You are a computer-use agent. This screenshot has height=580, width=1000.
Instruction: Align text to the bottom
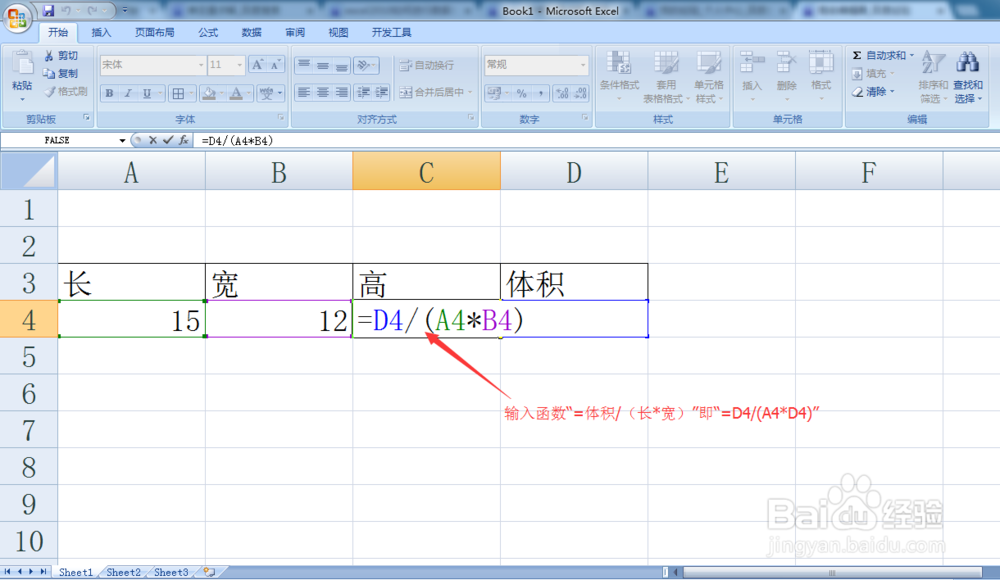(342, 64)
